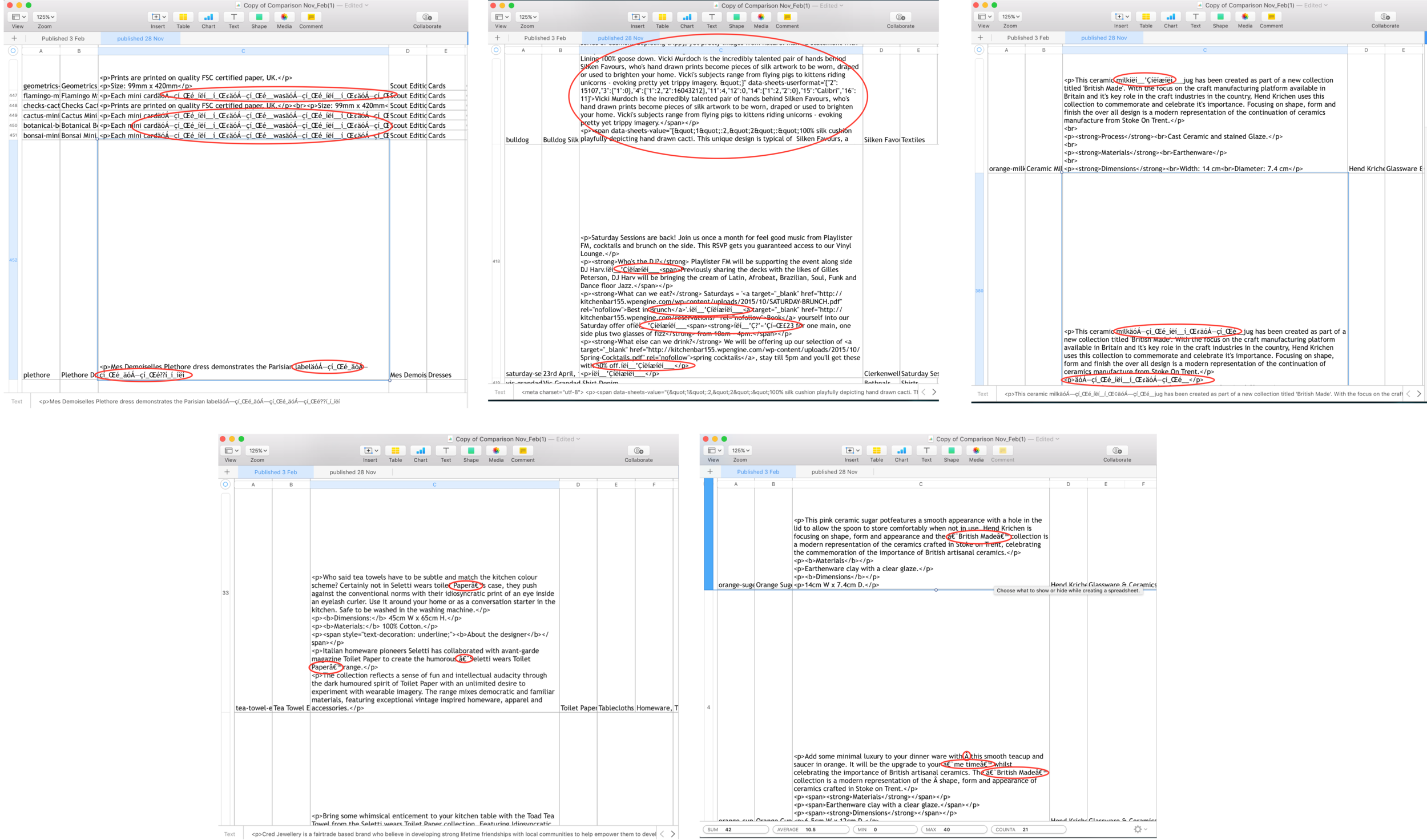Screen dimensions: 1427x840
Task: Click Collaborate in the ceramic milk jug window
Action: [1385, 17]
